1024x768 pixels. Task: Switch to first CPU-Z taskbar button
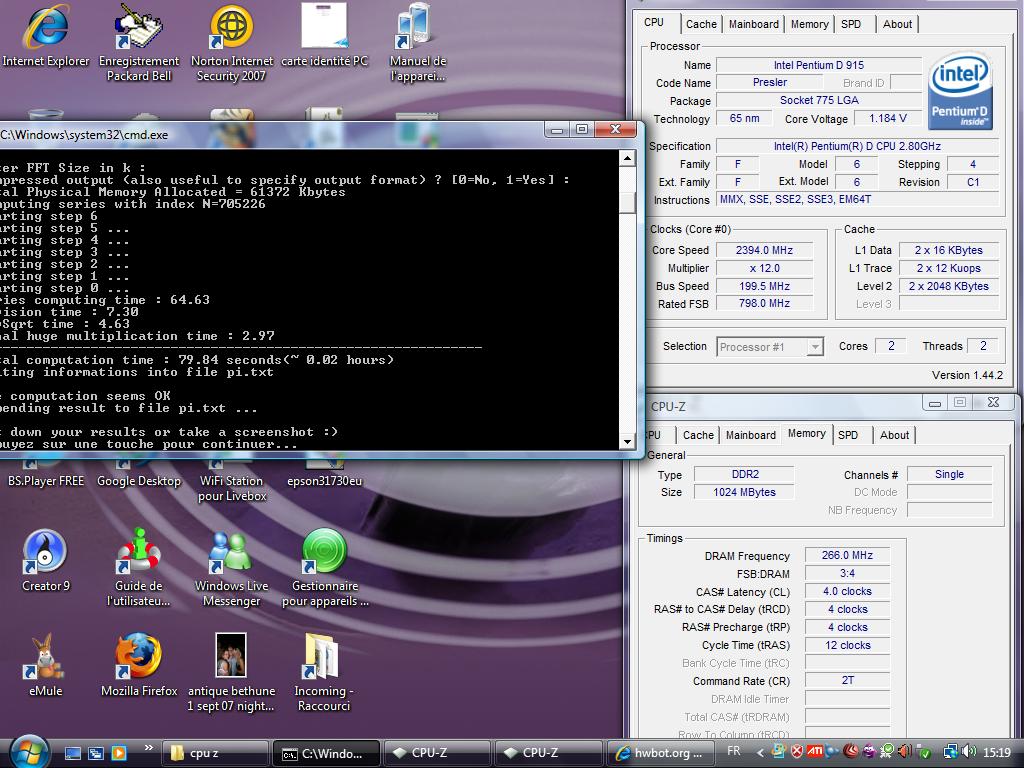437,753
